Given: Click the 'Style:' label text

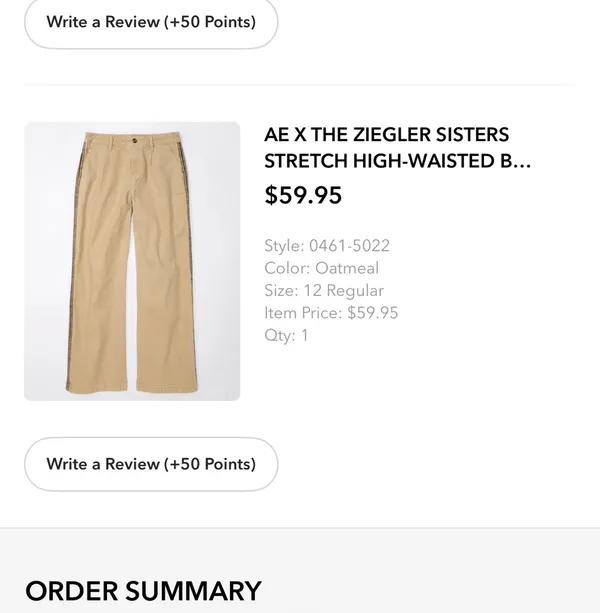Looking at the screenshot, I should [284, 246].
